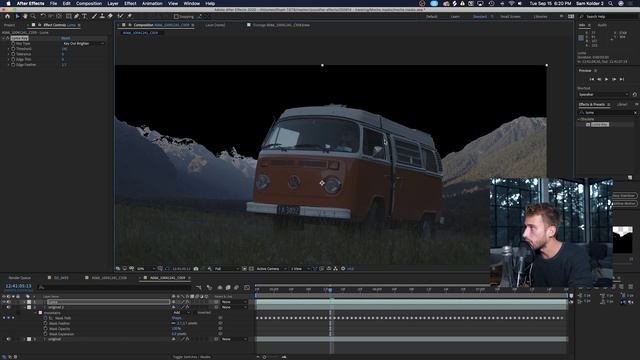This screenshot has width=640, height=360.
Task: Expand the Edge Feather property
Action: tap(9, 64)
